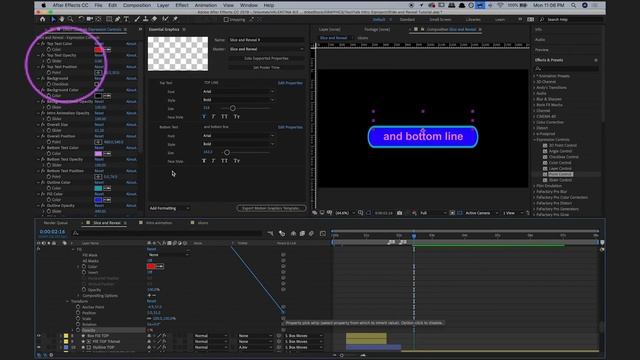Select the Type text tool
The image size is (640, 360).
pyautogui.click(x=126, y=19)
